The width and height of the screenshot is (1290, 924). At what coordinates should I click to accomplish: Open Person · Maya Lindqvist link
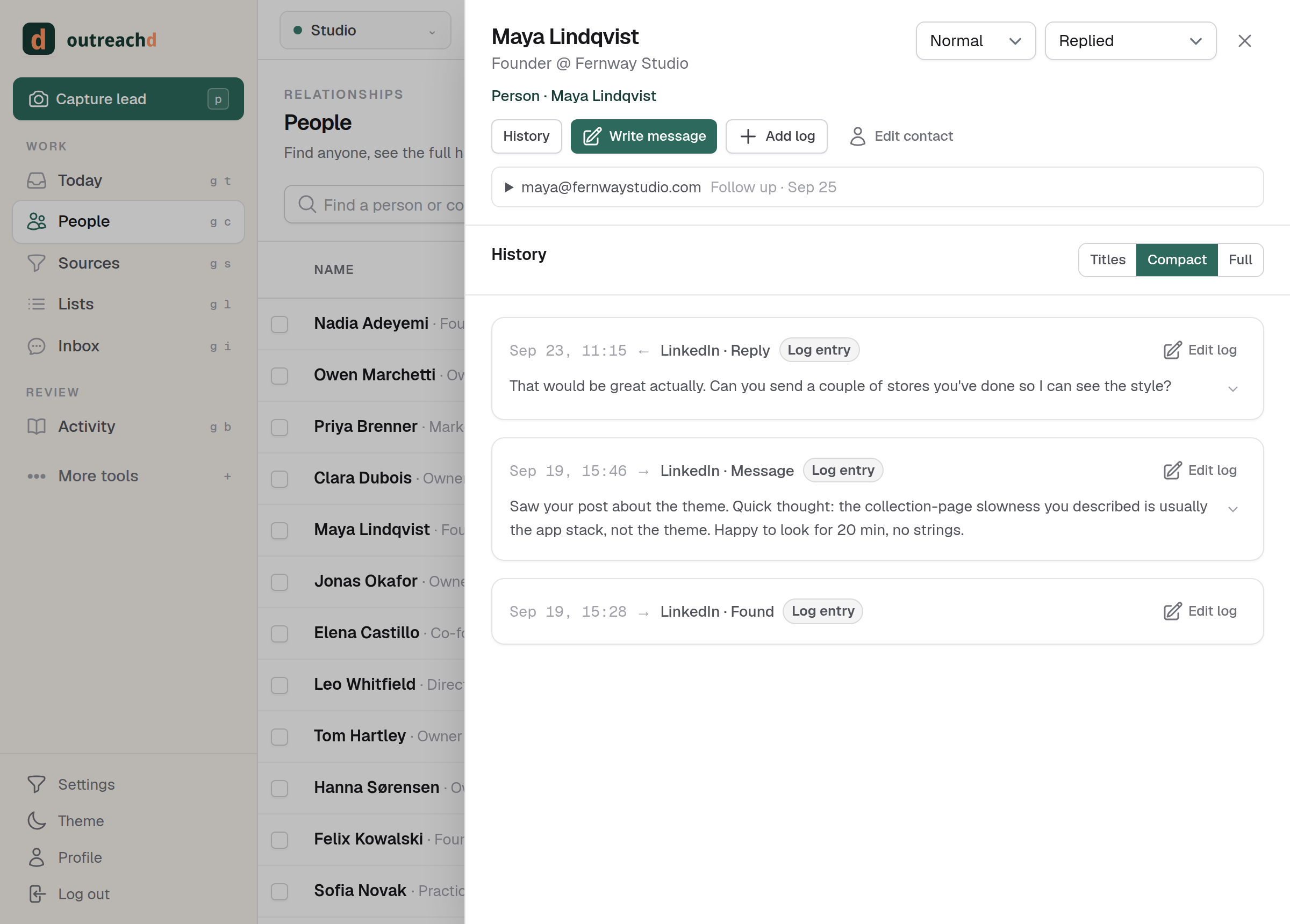574,96
